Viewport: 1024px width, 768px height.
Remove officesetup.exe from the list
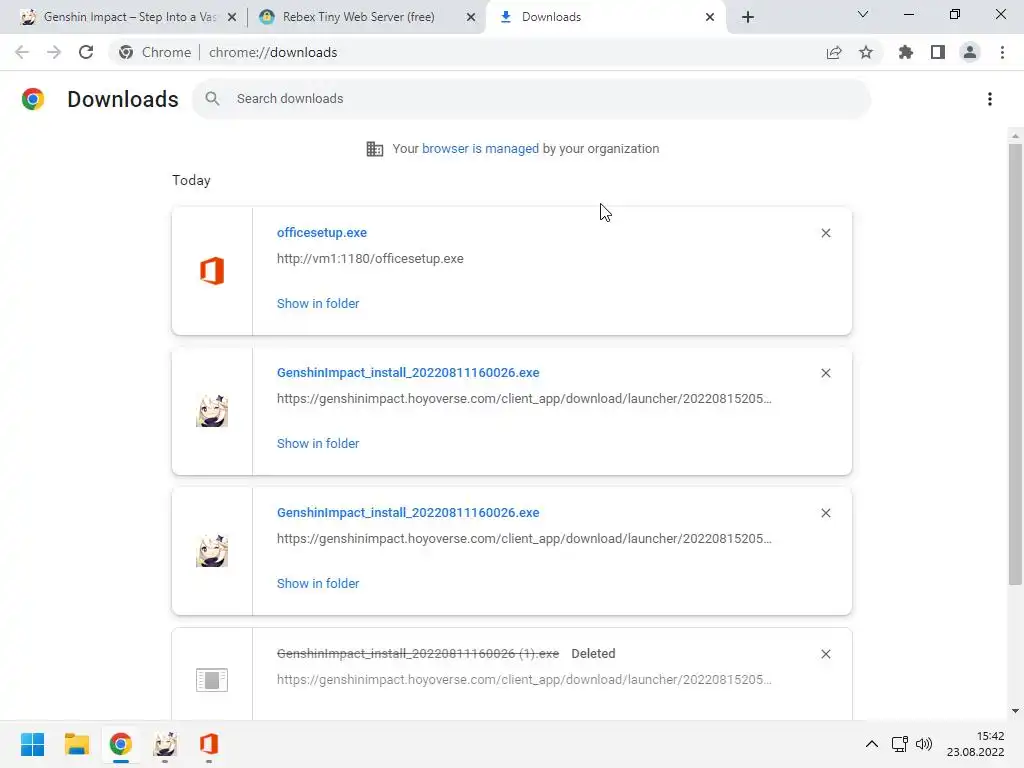point(826,233)
